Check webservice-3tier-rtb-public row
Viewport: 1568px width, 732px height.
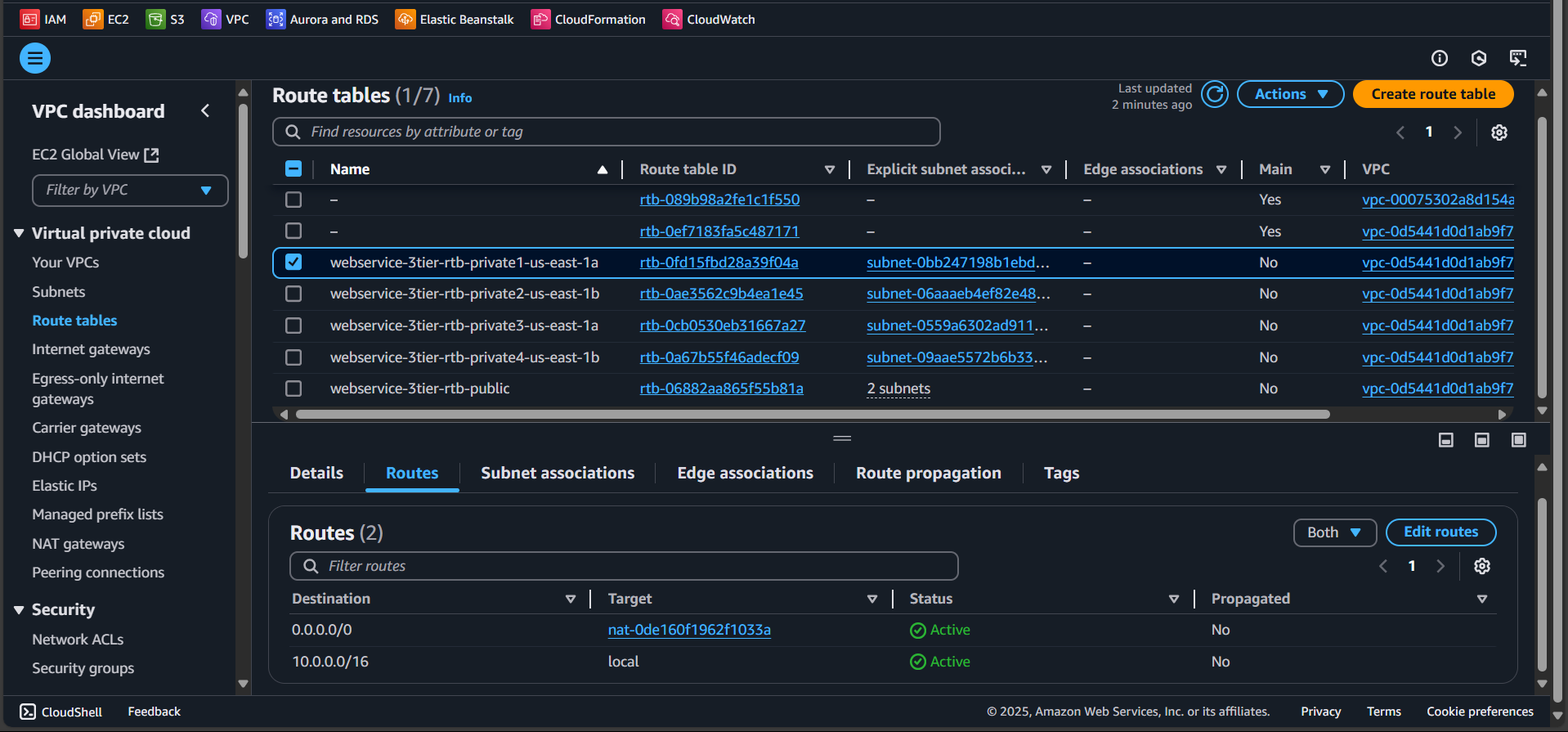pyautogui.click(x=293, y=388)
